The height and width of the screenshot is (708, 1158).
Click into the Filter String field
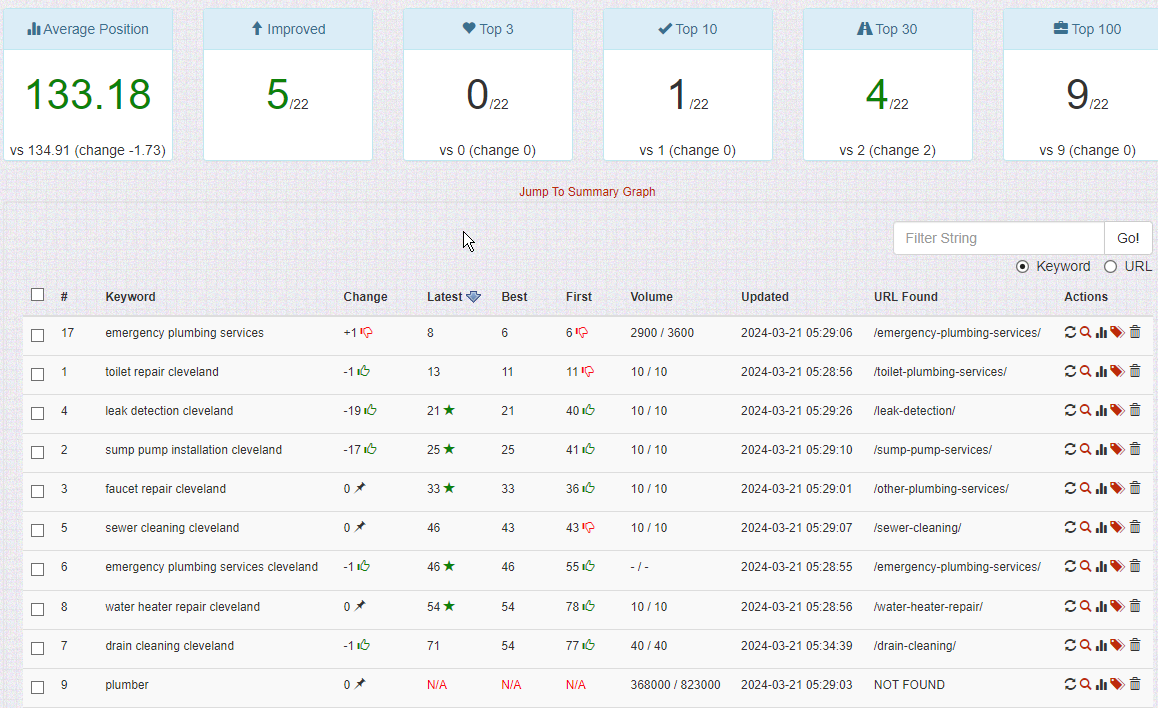click(998, 238)
